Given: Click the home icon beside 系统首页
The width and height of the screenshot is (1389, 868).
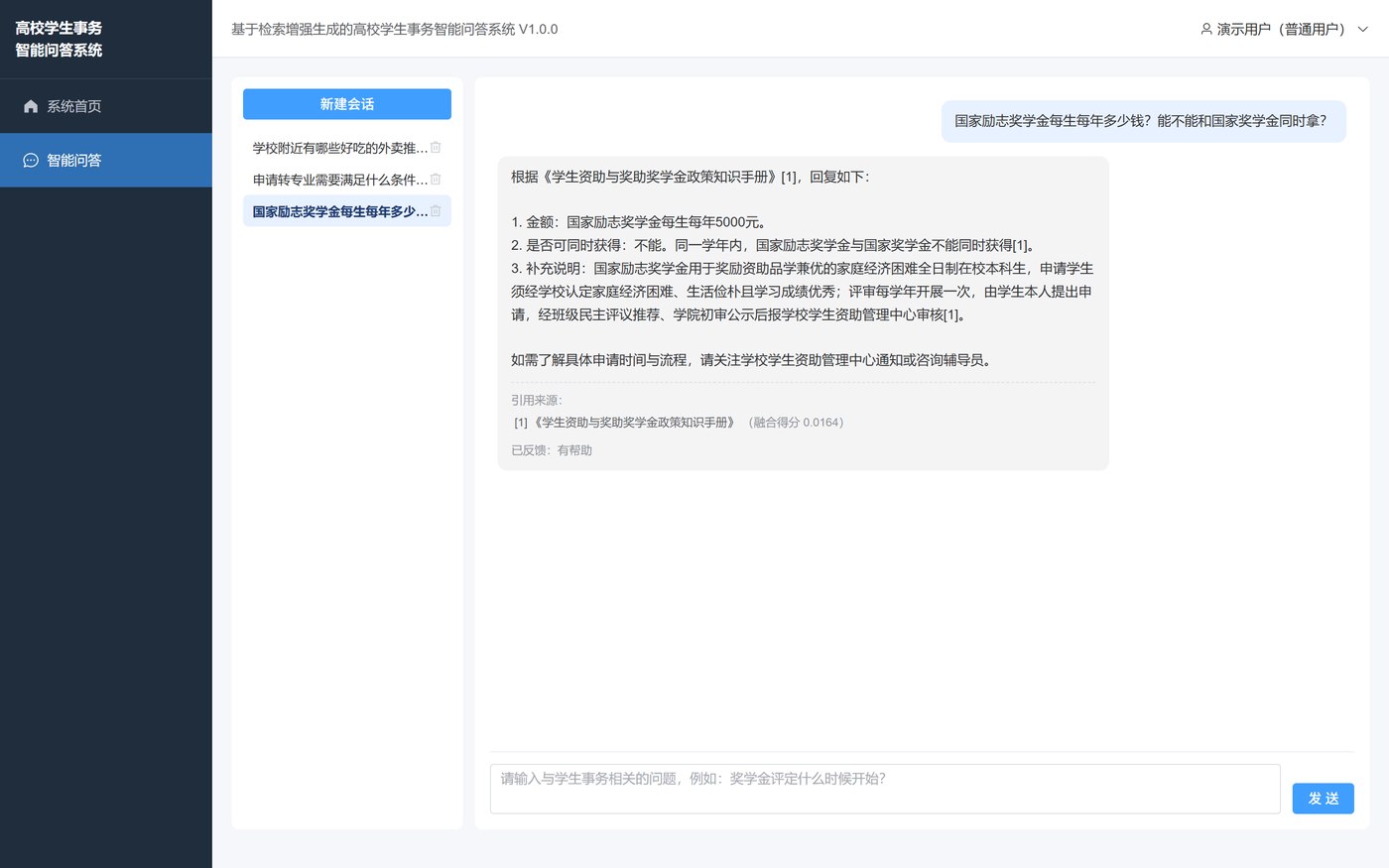Looking at the screenshot, I should pyautogui.click(x=31, y=106).
